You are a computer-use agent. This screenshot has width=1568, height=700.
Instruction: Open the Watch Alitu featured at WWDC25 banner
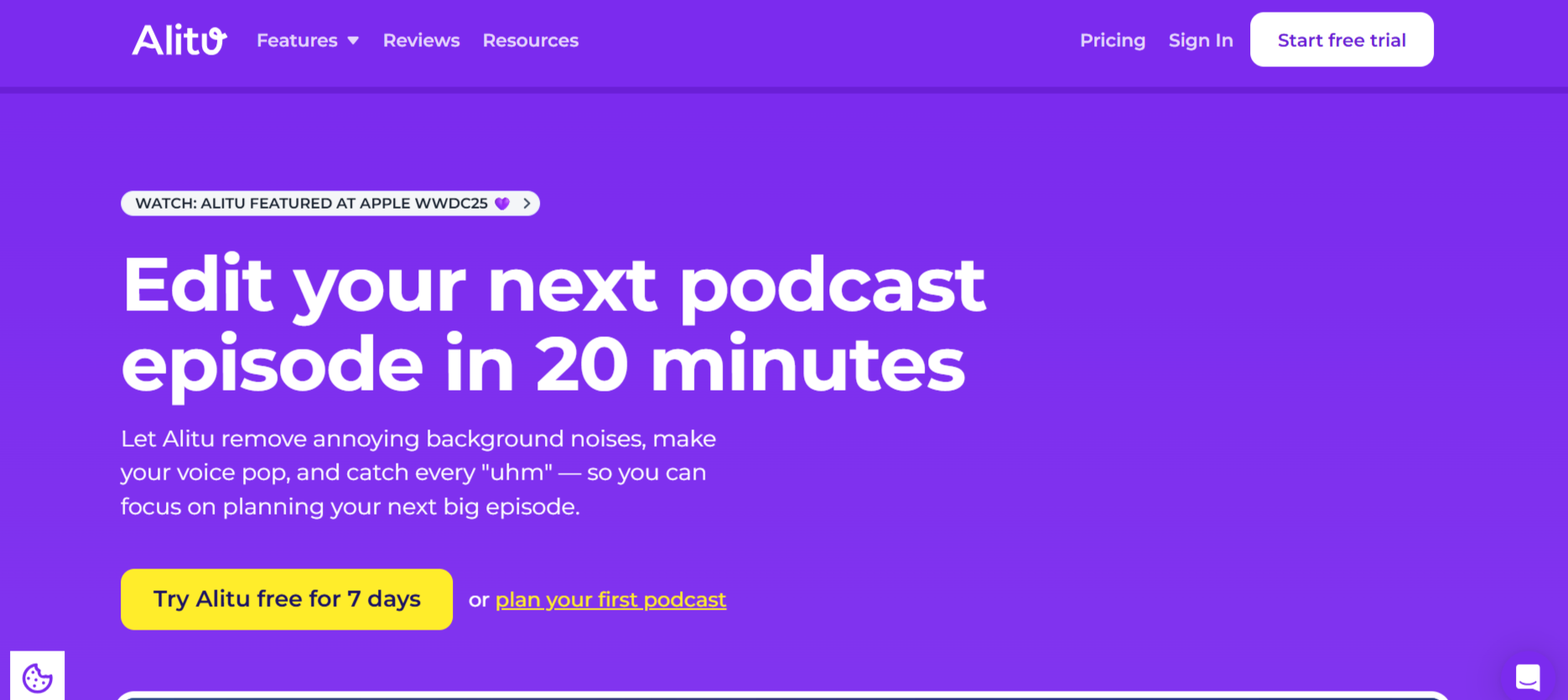point(330,203)
